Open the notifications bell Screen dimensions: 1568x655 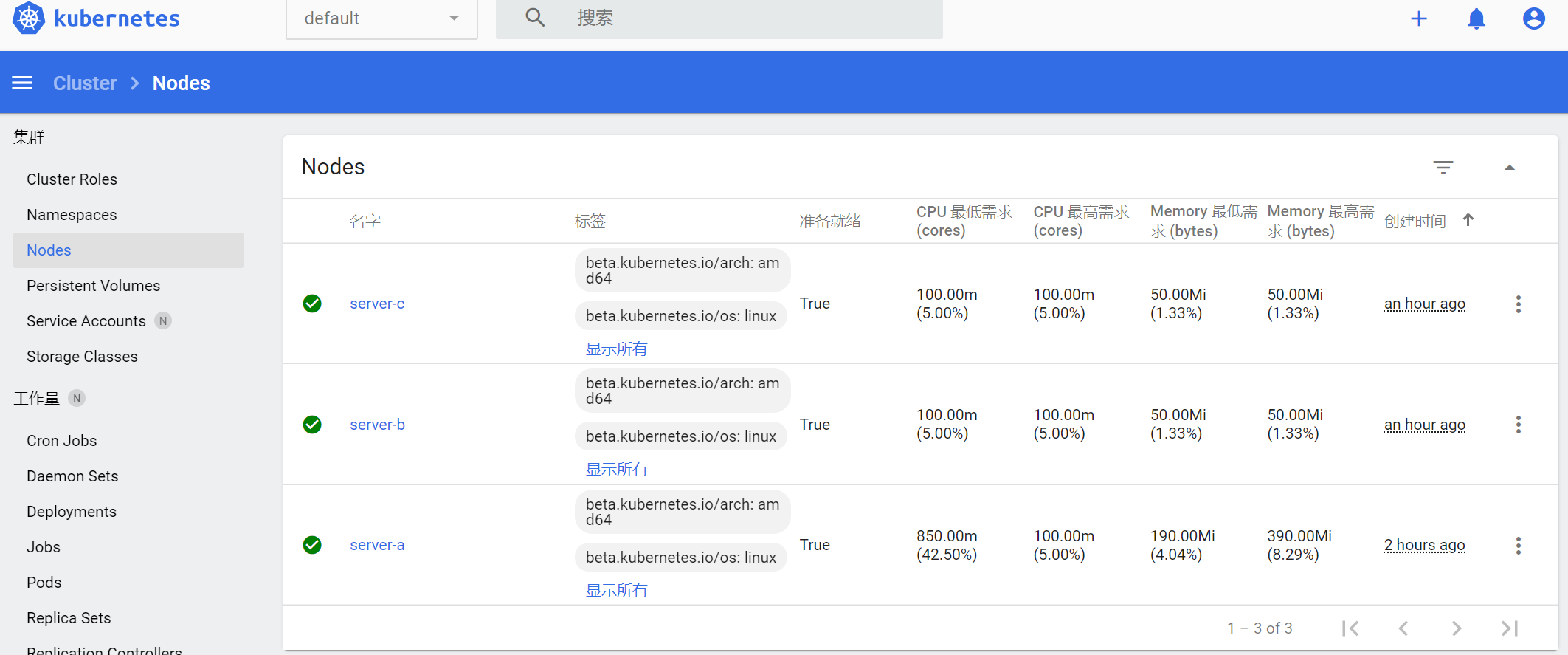(1476, 18)
